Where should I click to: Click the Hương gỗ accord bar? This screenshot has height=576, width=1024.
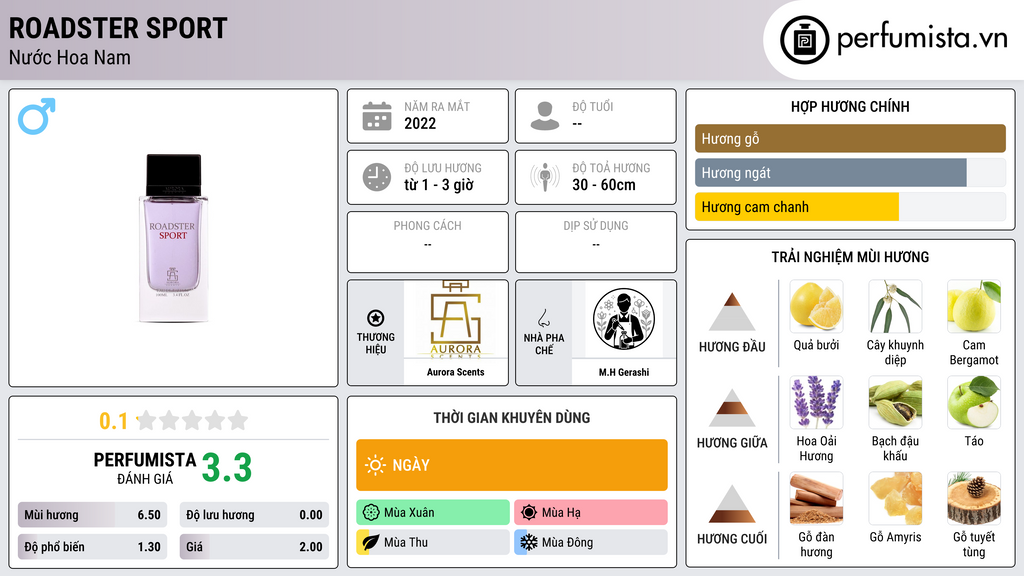tap(850, 138)
